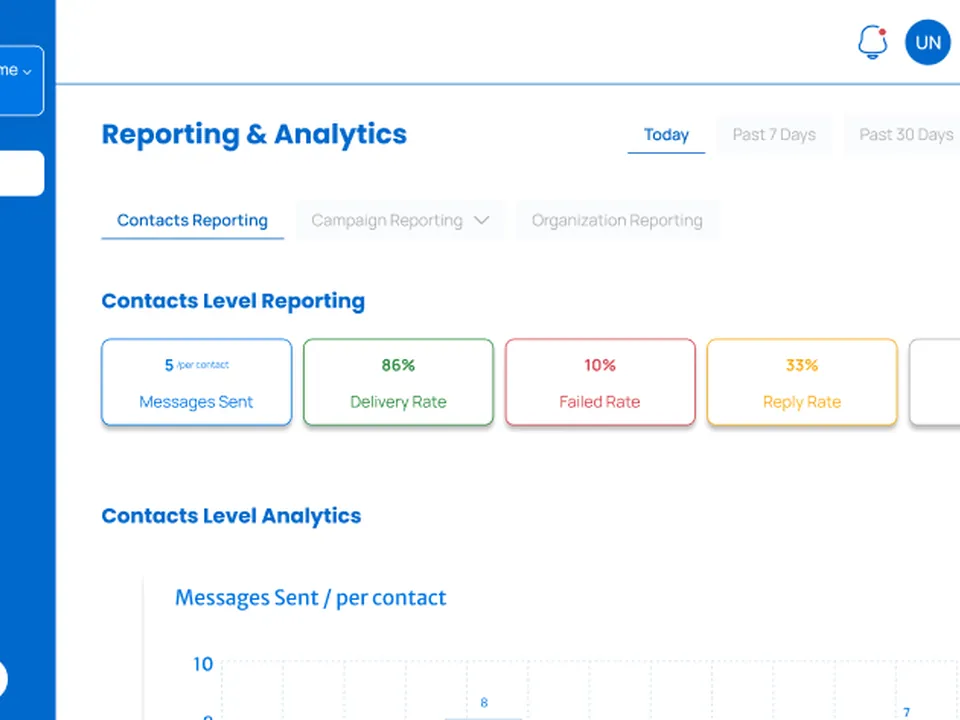960x720 pixels.
Task: Switch to the Organization Reporting tab
Action: point(617,220)
